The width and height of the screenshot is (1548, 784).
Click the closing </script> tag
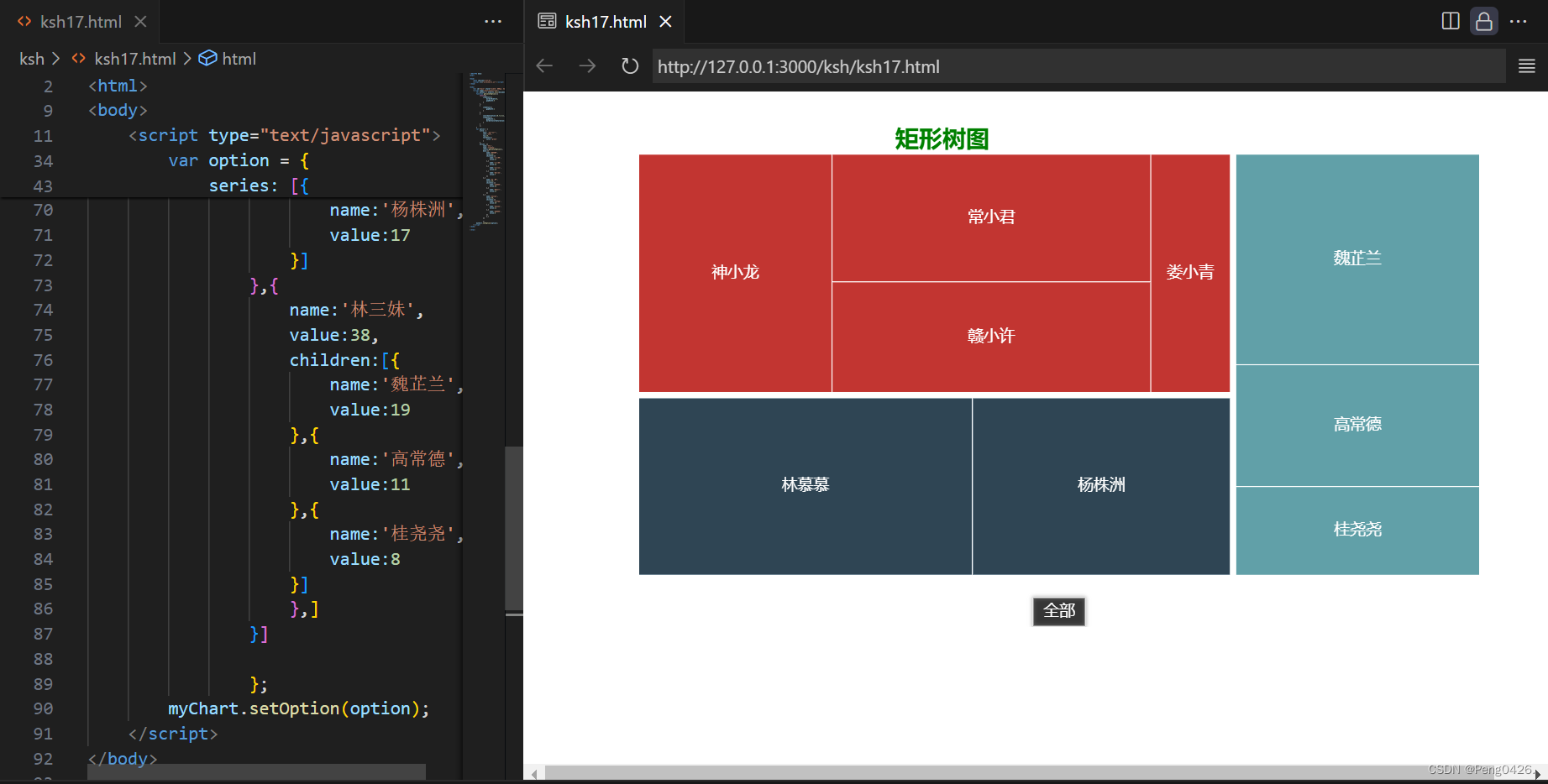173,734
